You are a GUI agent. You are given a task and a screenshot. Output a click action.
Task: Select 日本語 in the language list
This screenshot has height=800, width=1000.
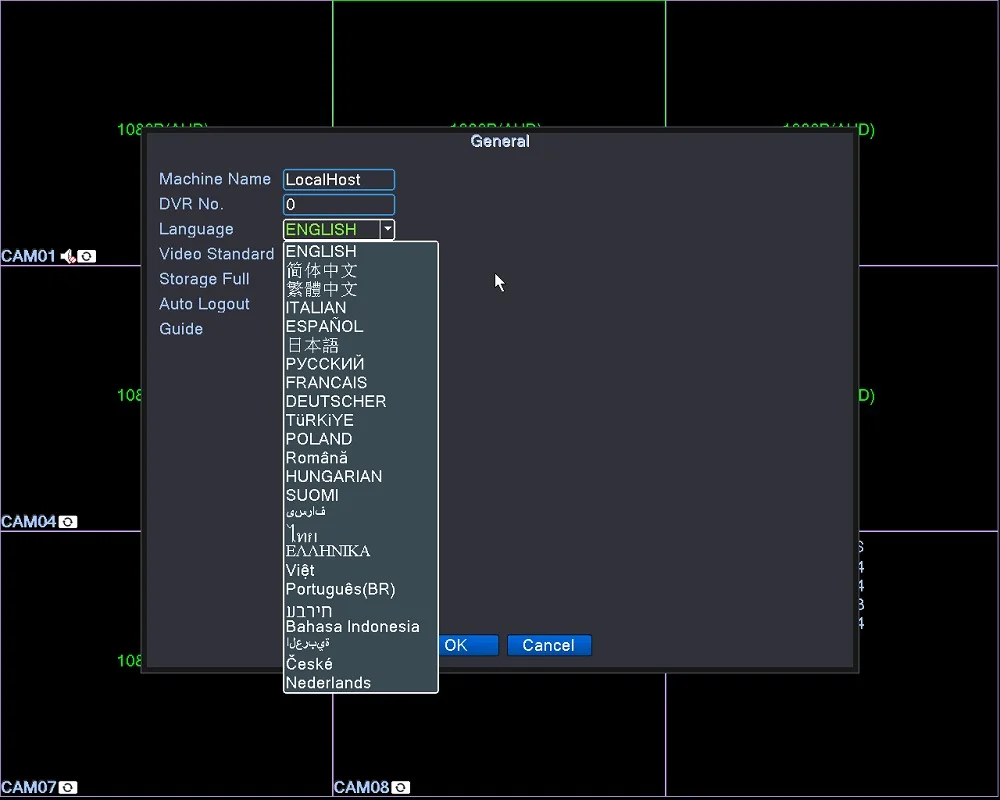(x=360, y=345)
